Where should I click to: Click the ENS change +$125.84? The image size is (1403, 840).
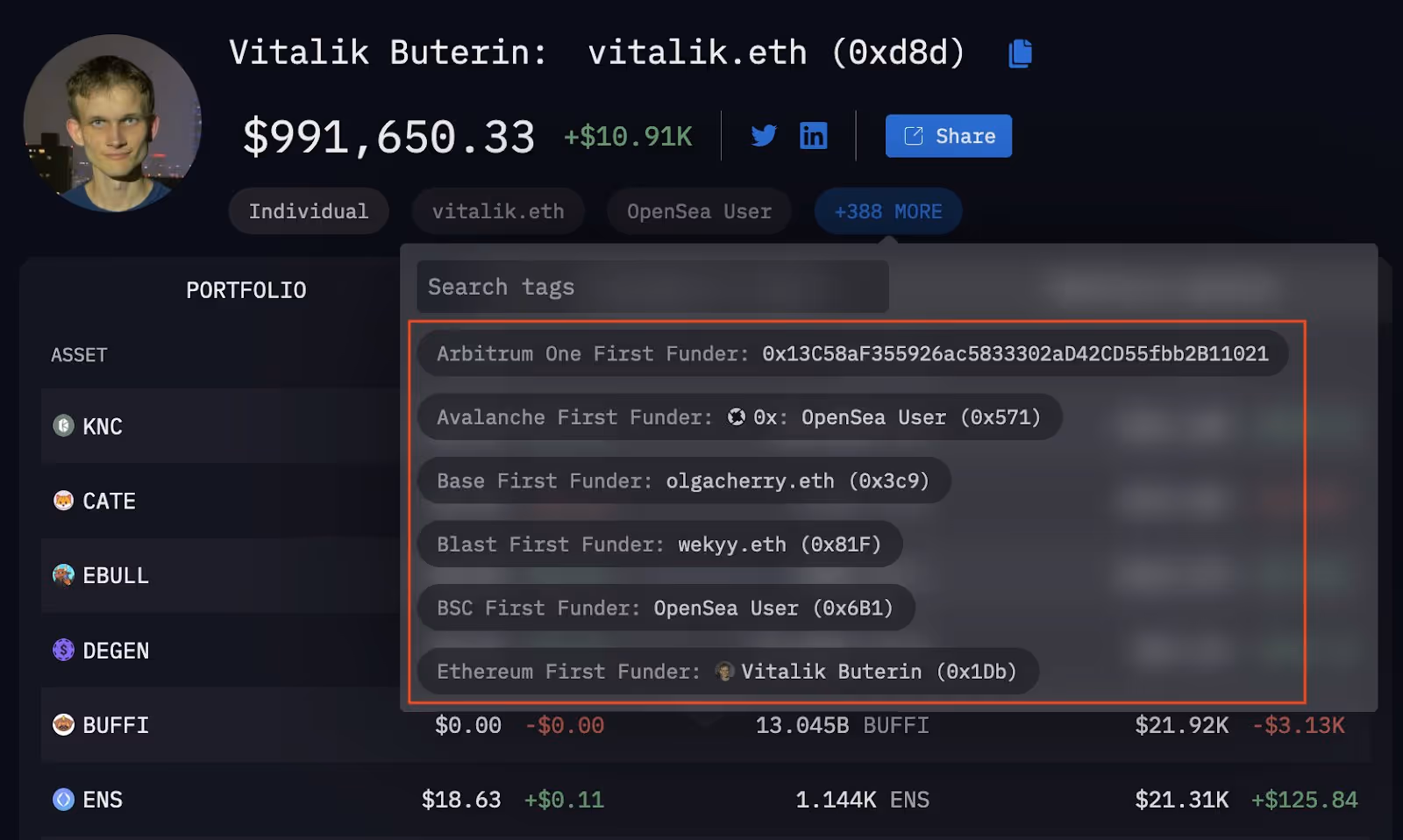click(x=1305, y=801)
